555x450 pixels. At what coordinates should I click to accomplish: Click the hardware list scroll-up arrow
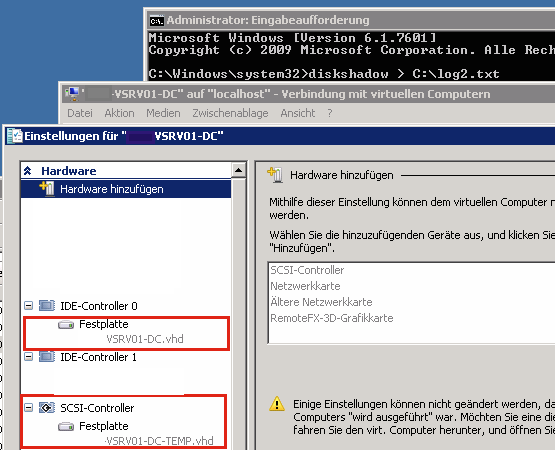point(239,171)
